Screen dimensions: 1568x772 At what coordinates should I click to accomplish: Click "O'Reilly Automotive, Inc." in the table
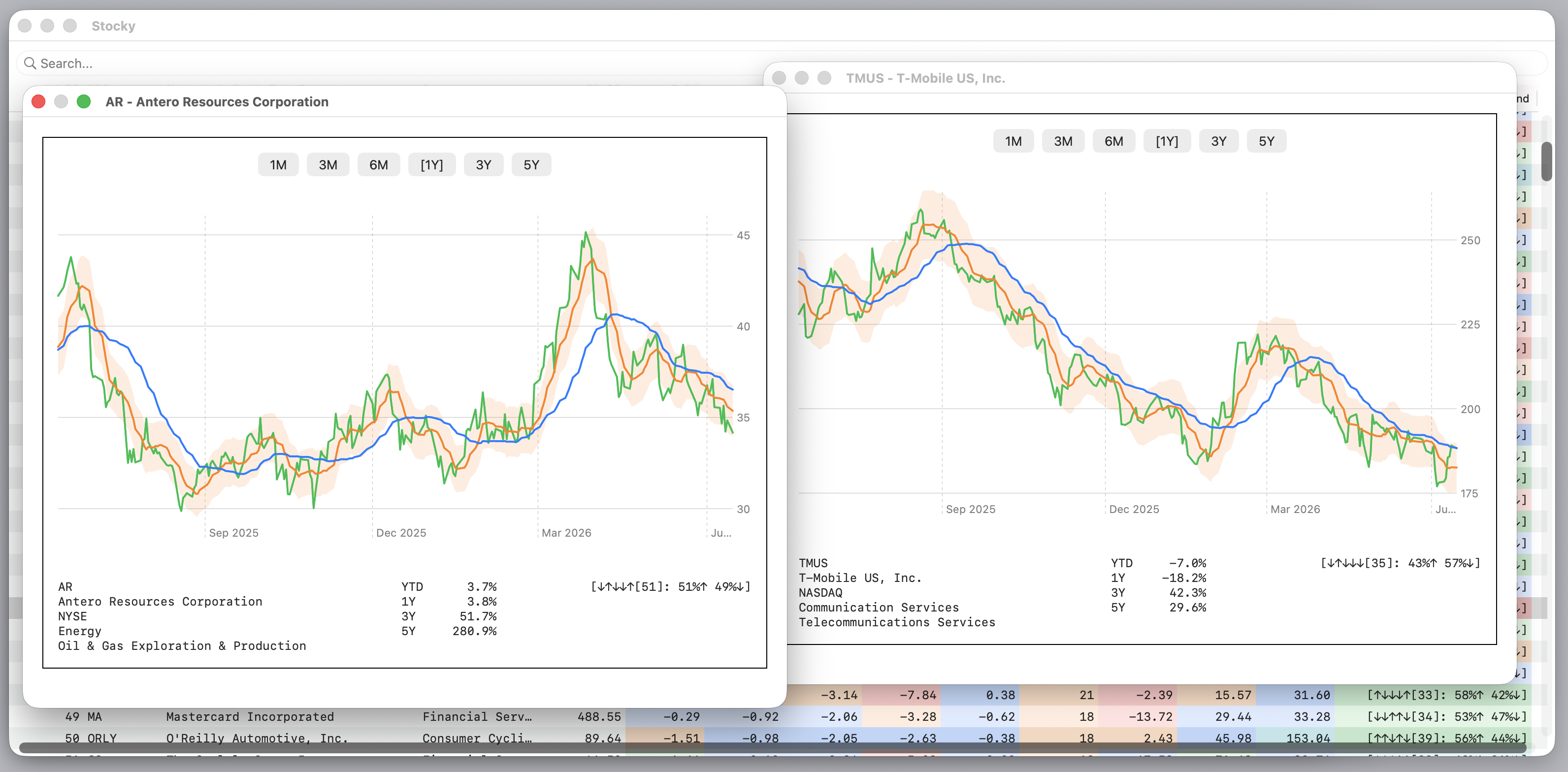[258, 738]
